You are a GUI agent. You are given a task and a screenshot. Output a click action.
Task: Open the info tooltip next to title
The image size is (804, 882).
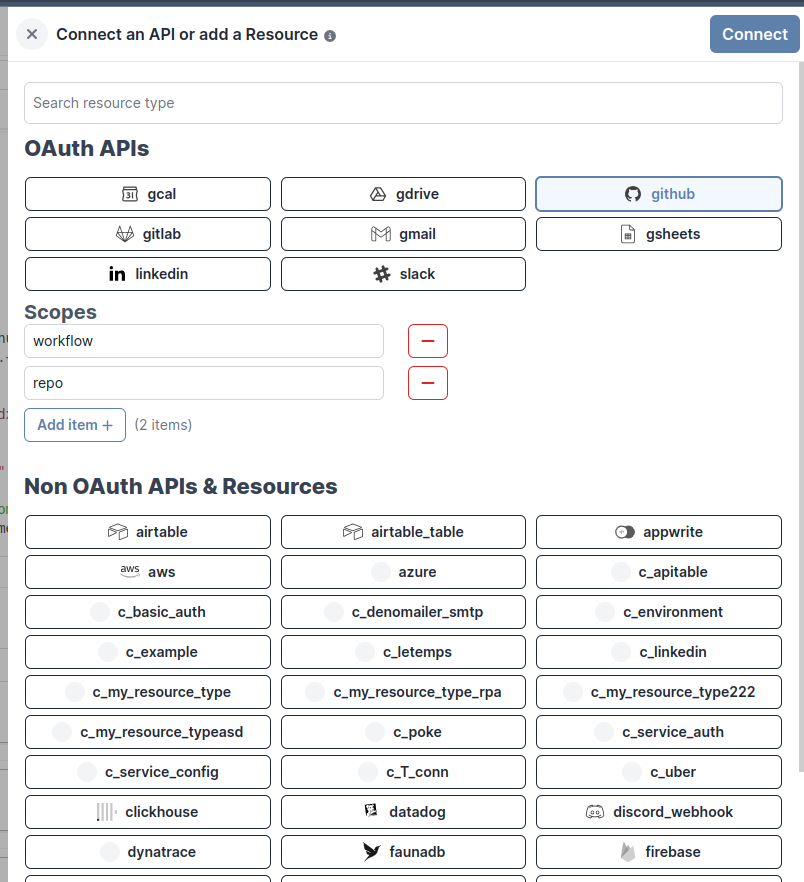(329, 34)
